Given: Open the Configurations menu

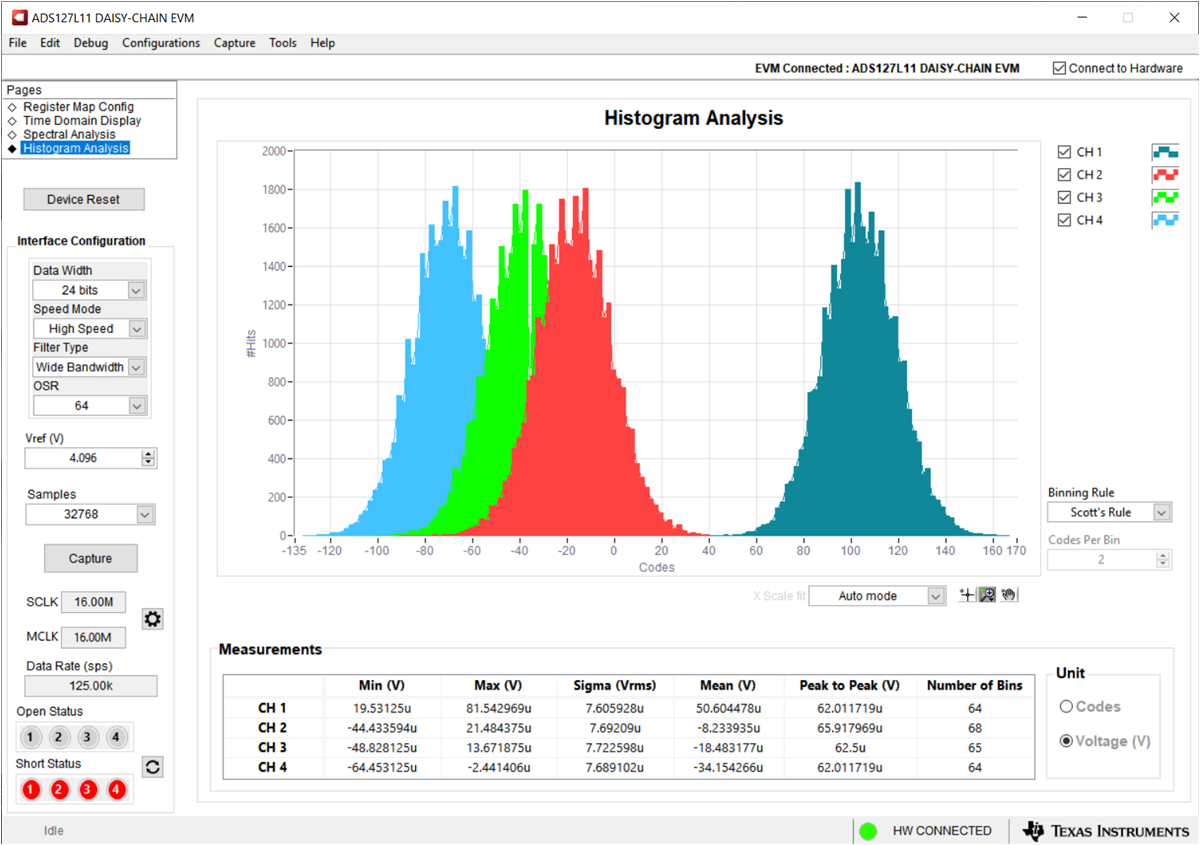Looking at the screenshot, I should pos(161,43).
